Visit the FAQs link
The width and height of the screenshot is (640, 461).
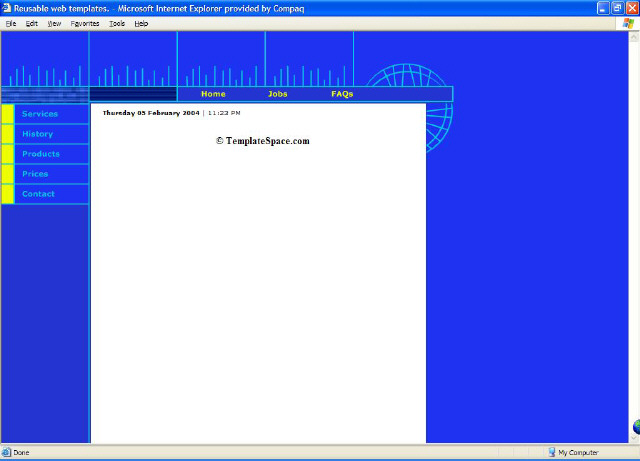click(342, 94)
